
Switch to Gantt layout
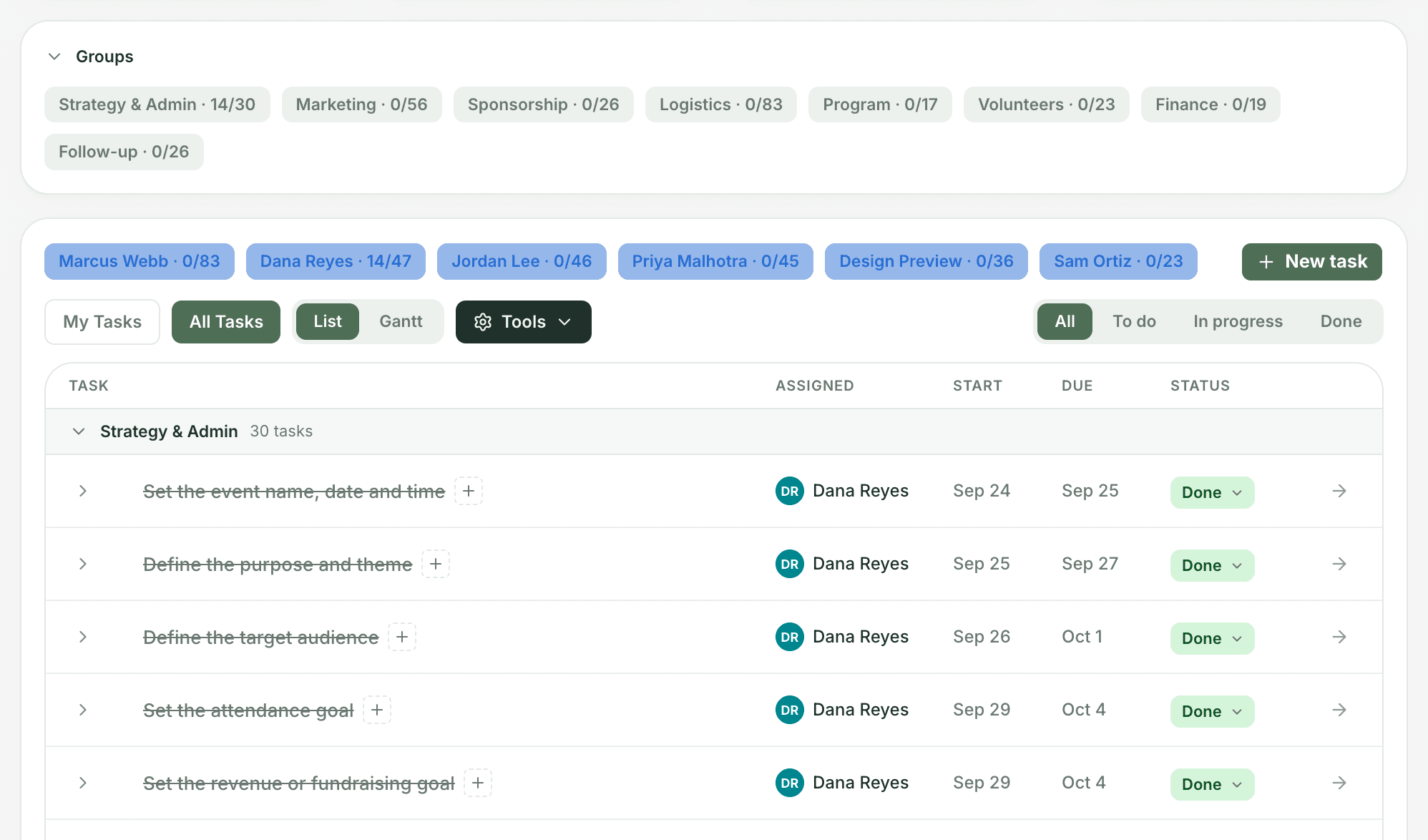coord(401,321)
